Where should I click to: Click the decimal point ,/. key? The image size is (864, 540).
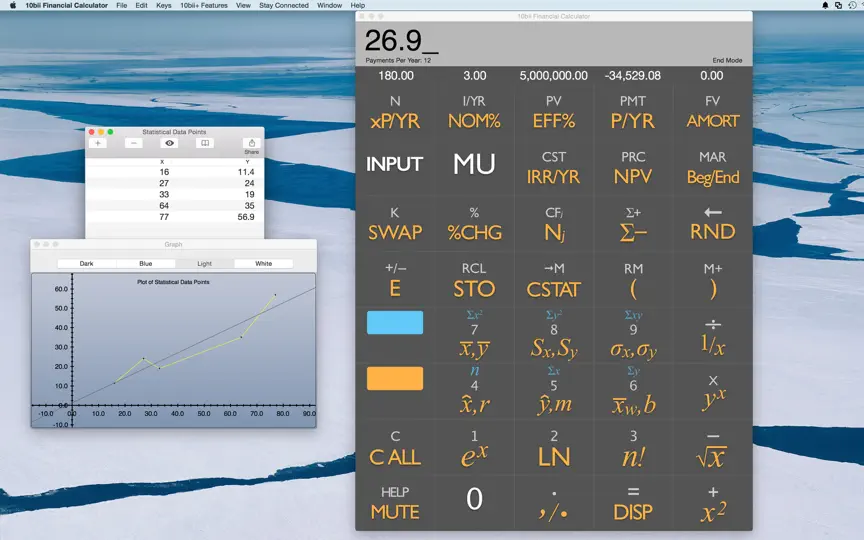click(x=554, y=504)
